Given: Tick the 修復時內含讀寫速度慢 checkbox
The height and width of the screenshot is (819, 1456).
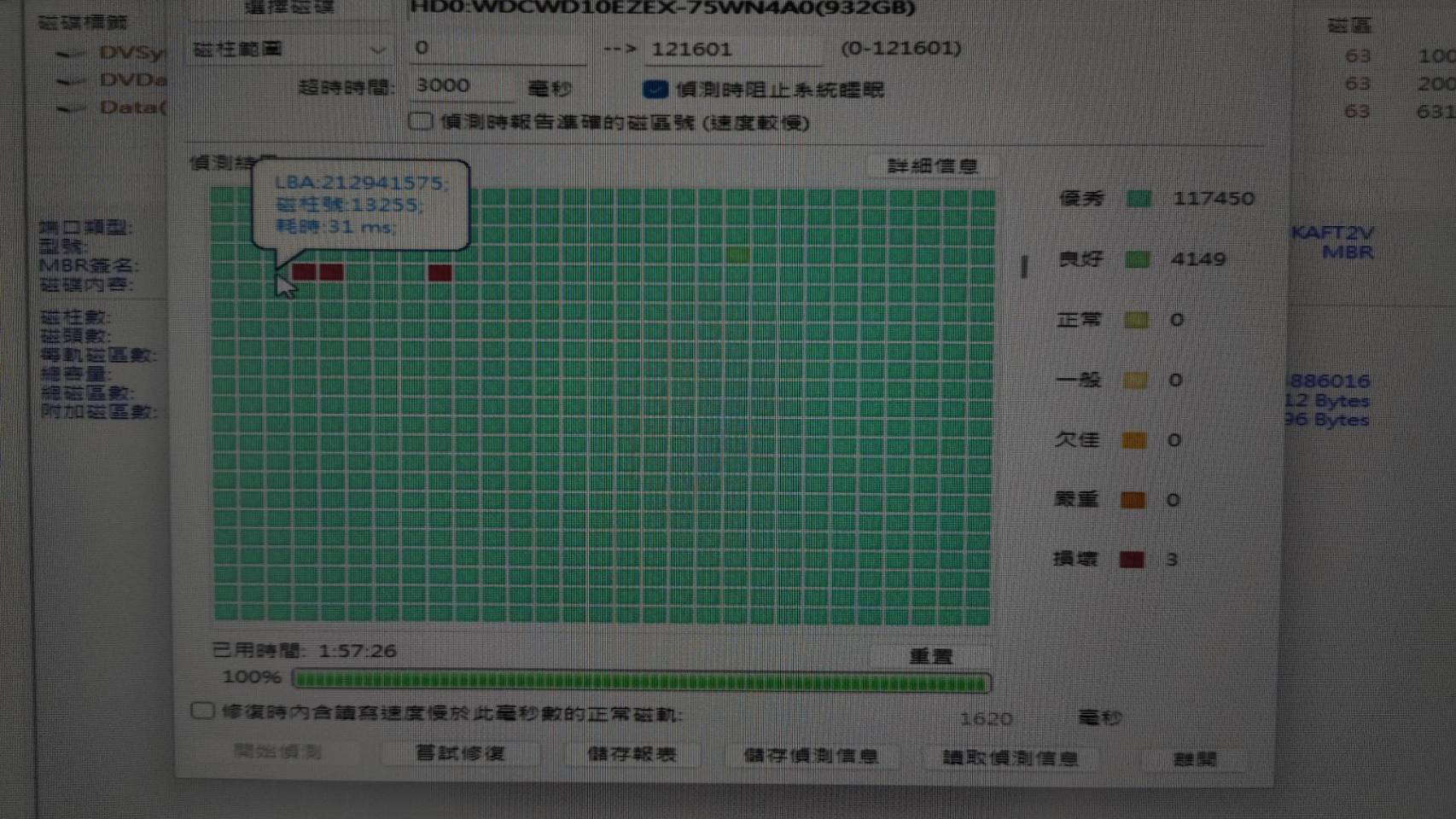Looking at the screenshot, I should click(202, 711).
